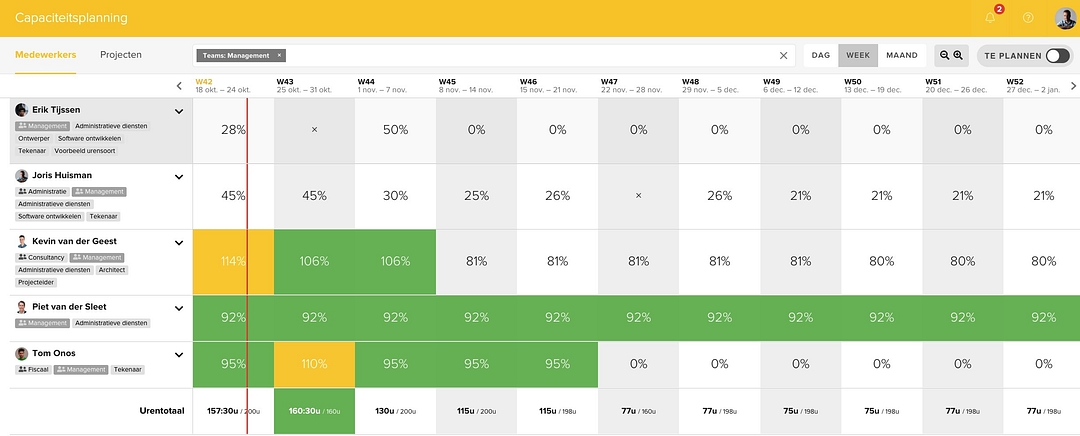The image size is (1080, 436).
Task: Expand Erik Tijssen's row
Action: click(179, 112)
